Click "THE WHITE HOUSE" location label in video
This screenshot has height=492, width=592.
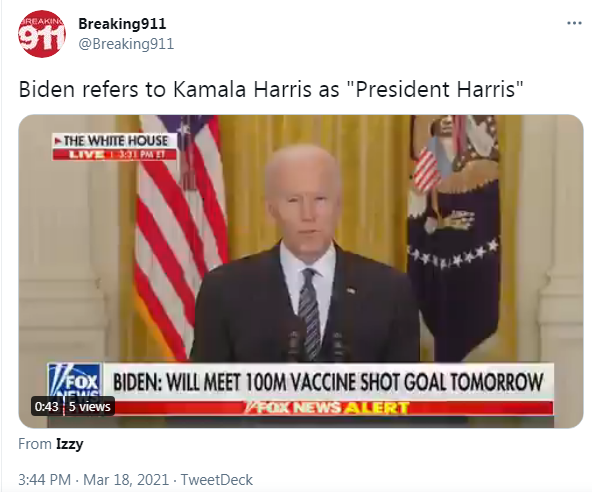[x=115, y=141]
